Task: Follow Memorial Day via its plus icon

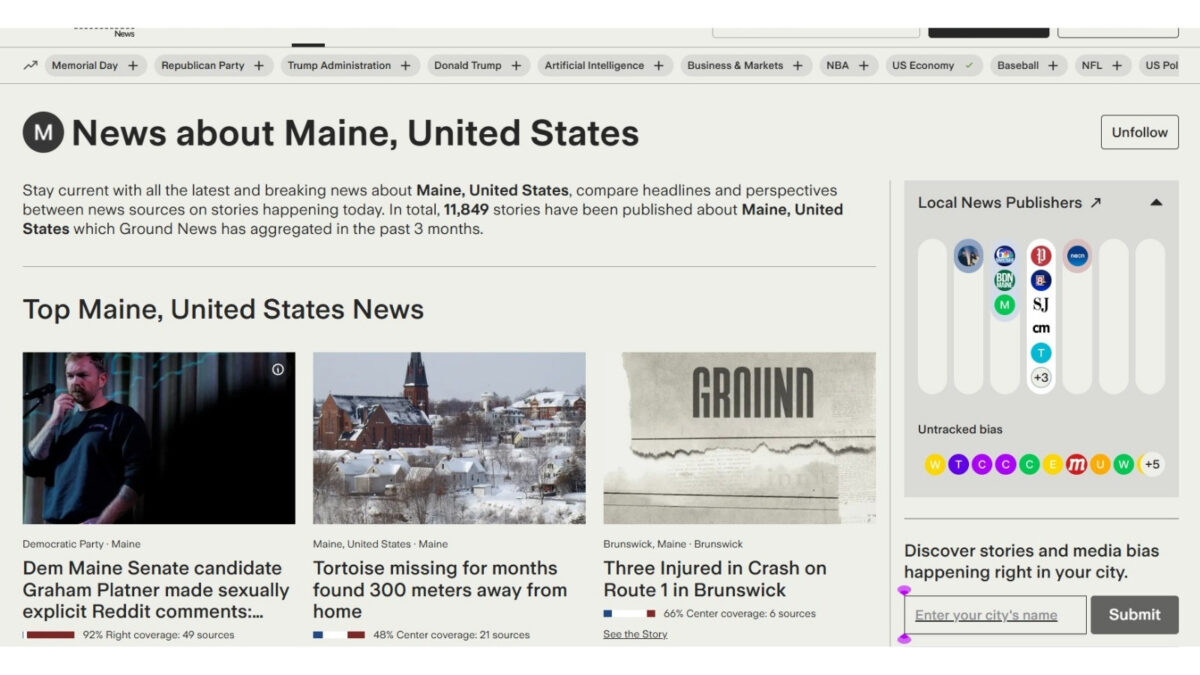Action: (x=133, y=66)
